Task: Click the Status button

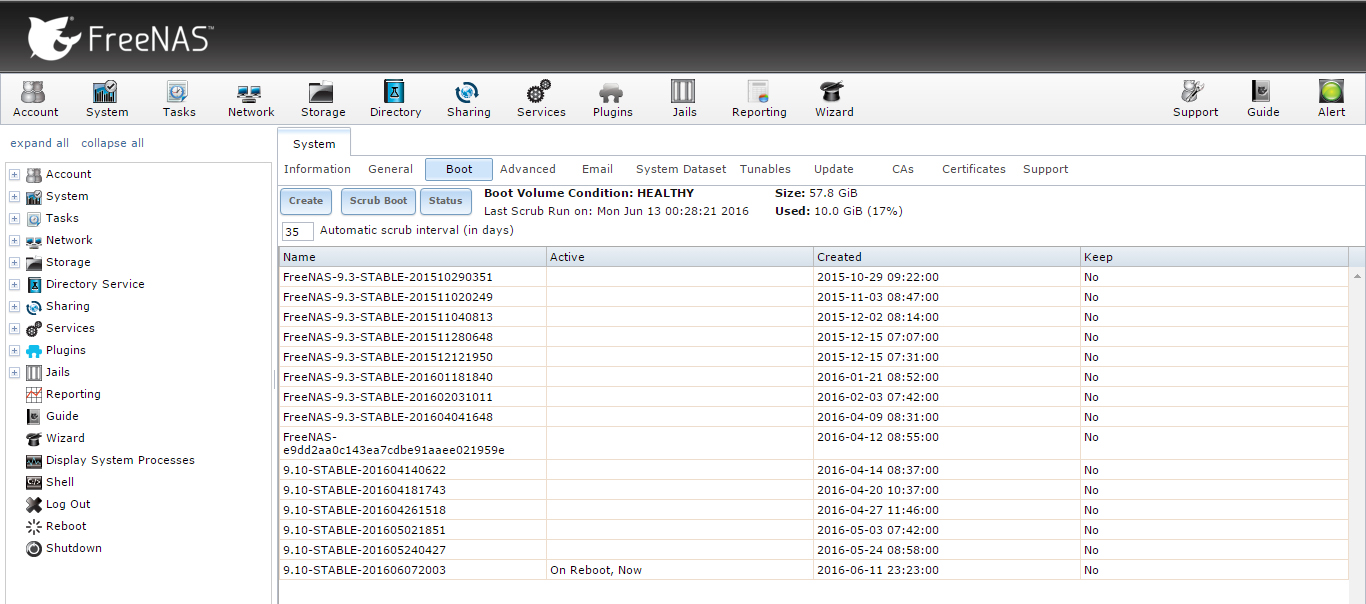Action: coord(445,201)
